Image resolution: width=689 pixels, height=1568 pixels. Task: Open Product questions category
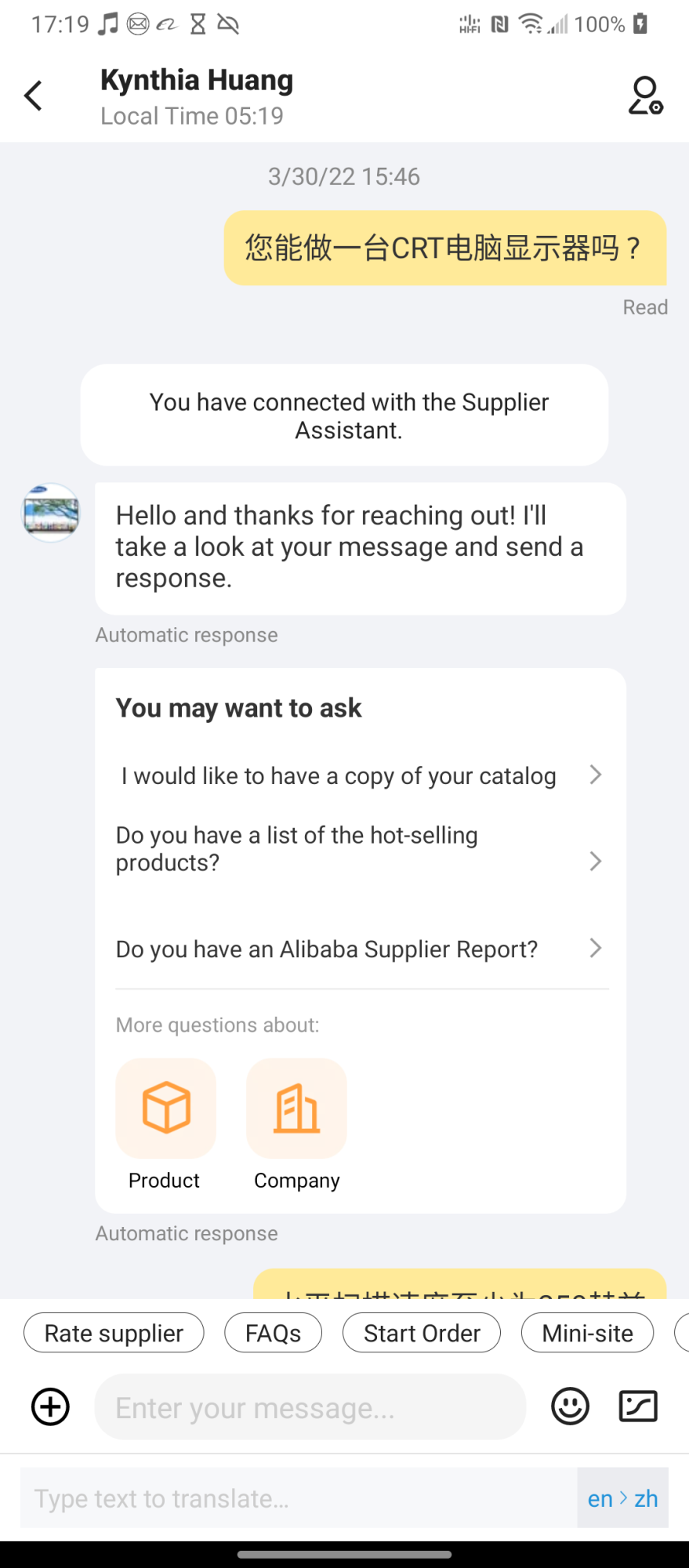click(165, 1109)
